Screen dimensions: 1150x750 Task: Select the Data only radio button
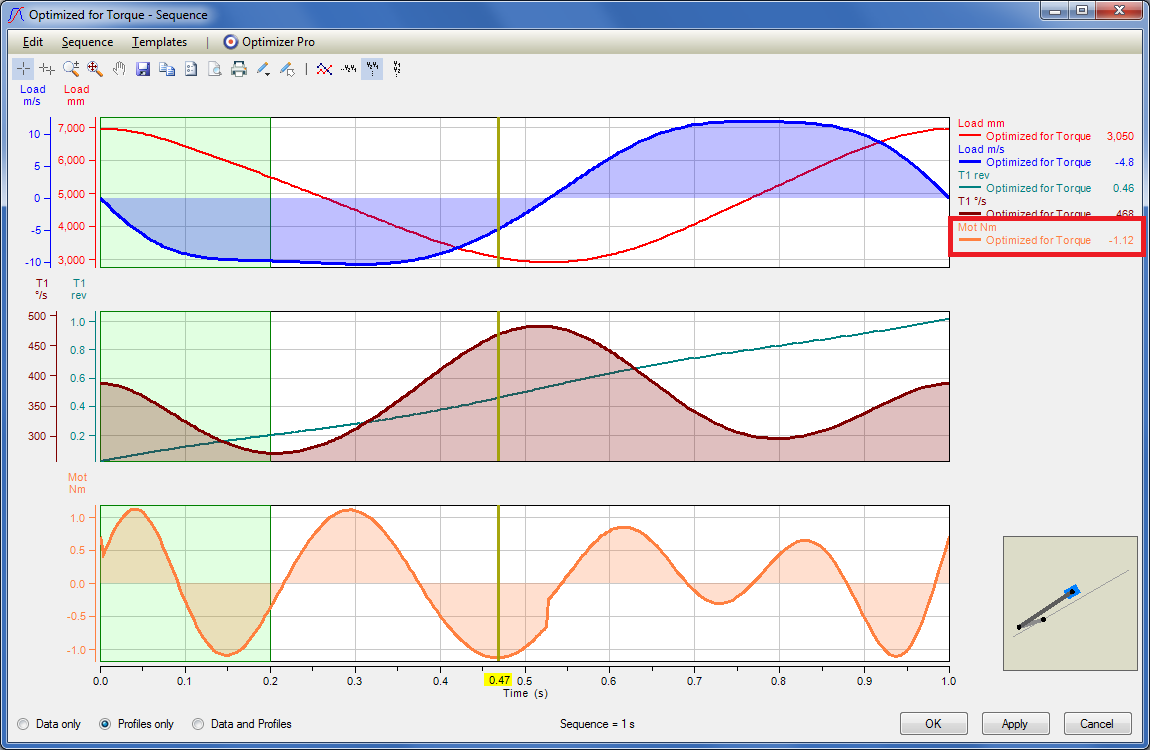(x=23, y=724)
